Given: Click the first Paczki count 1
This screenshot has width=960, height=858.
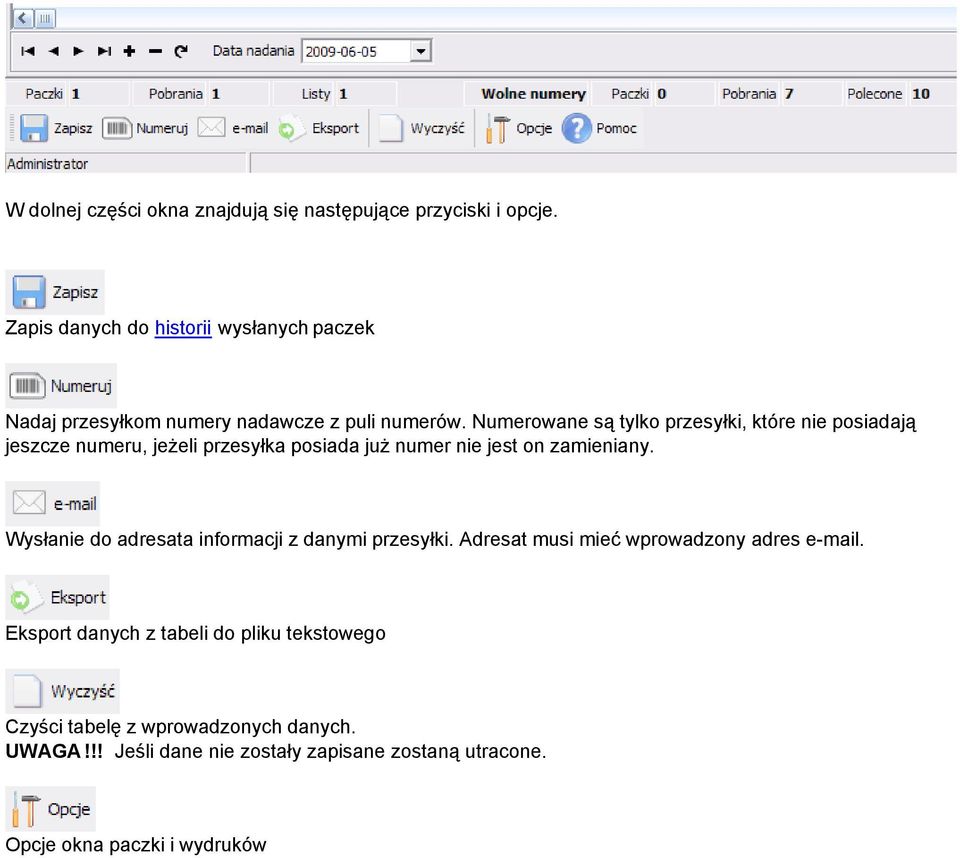Looking at the screenshot, I should coord(75,94).
